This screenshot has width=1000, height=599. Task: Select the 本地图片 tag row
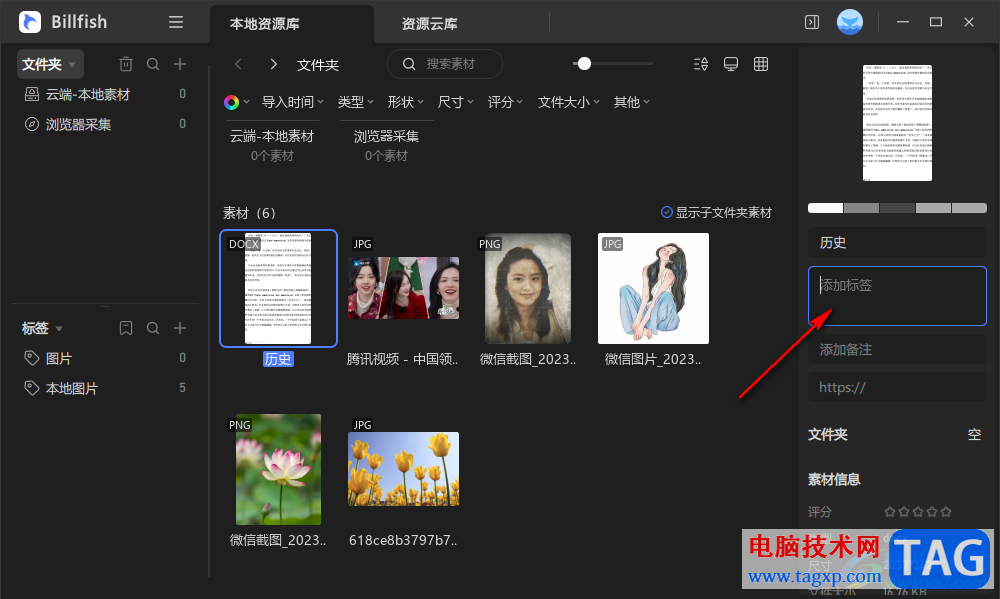[x=105, y=388]
